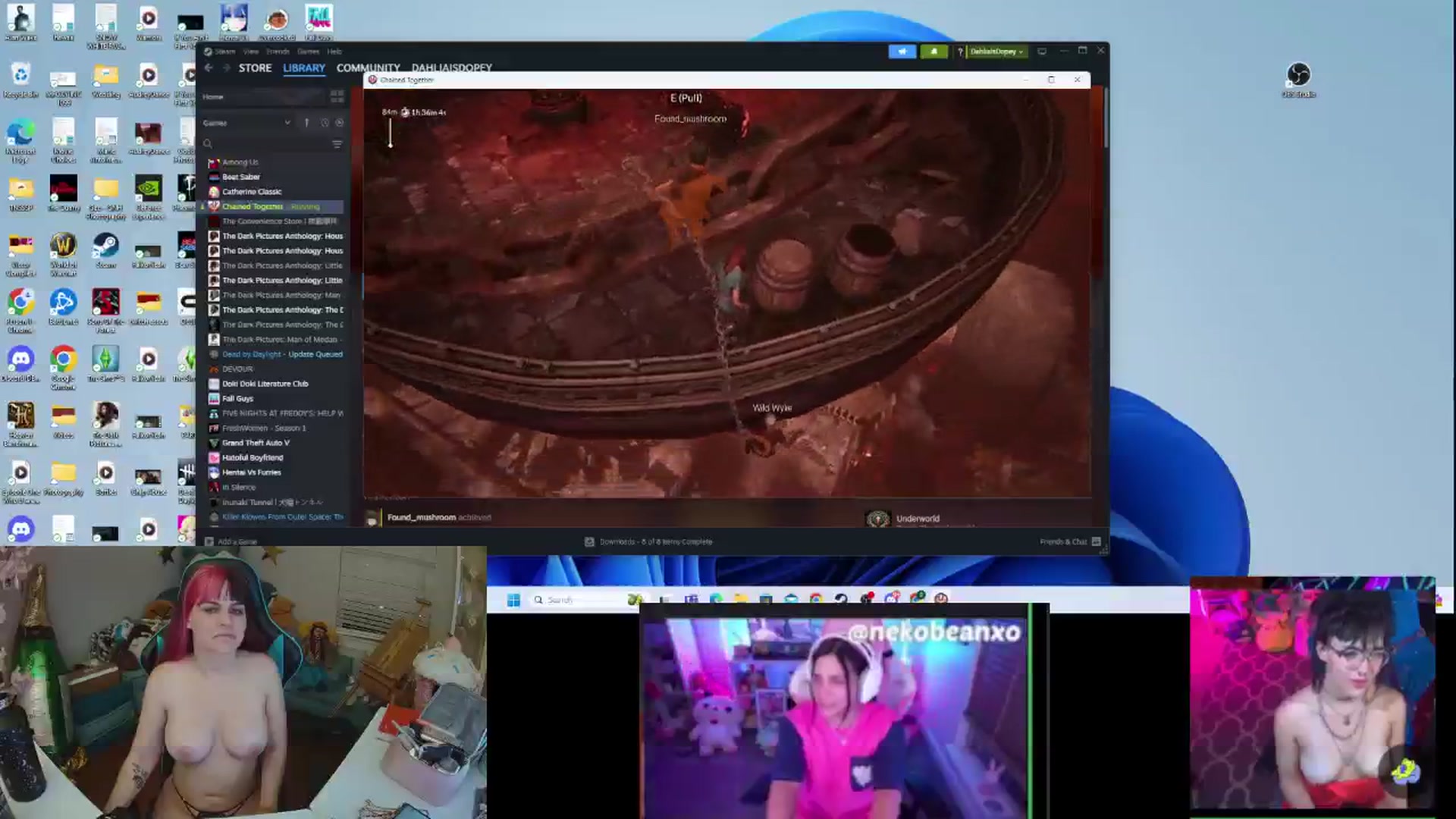1456x819 pixels.
Task: Click the Steam window vertical scrollbar
Action: (1106, 118)
